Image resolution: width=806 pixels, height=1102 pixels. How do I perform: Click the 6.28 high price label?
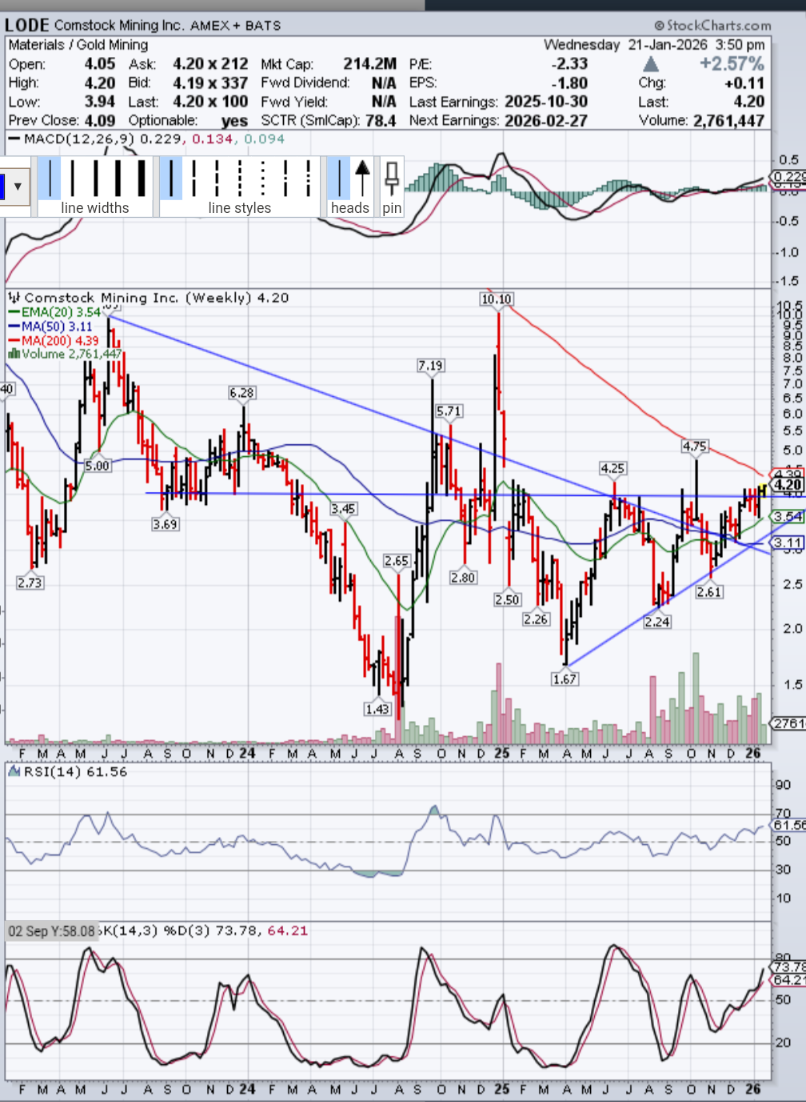coord(242,393)
